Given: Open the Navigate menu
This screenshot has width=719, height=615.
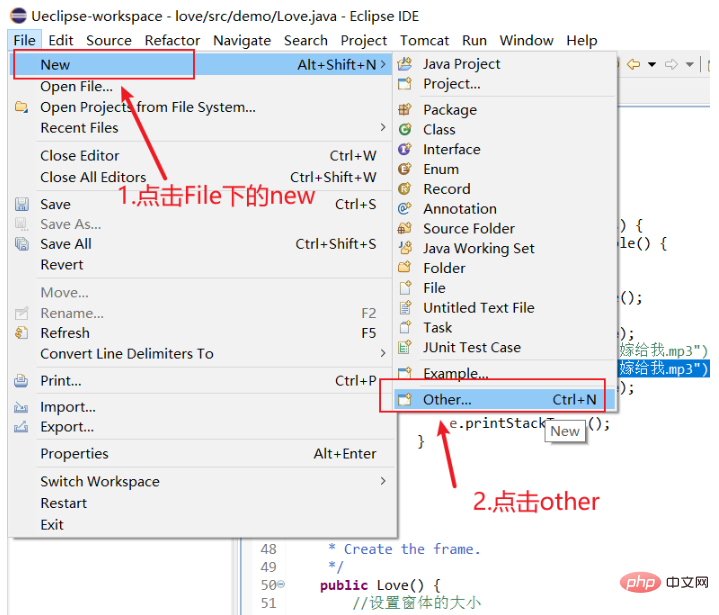Looking at the screenshot, I should coord(242,40).
